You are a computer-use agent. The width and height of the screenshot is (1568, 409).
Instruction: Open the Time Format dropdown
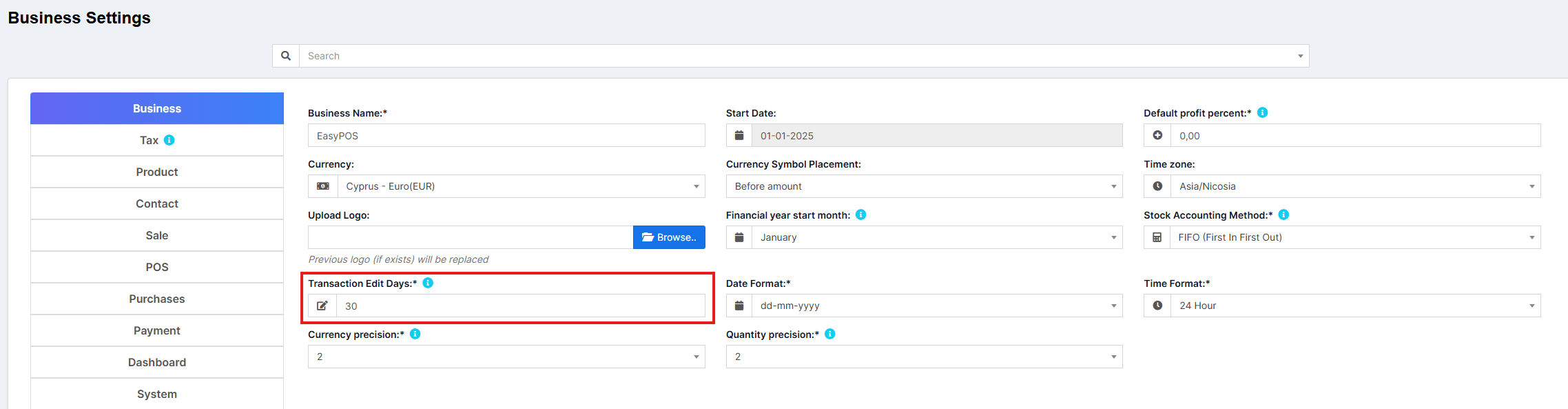1354,306
